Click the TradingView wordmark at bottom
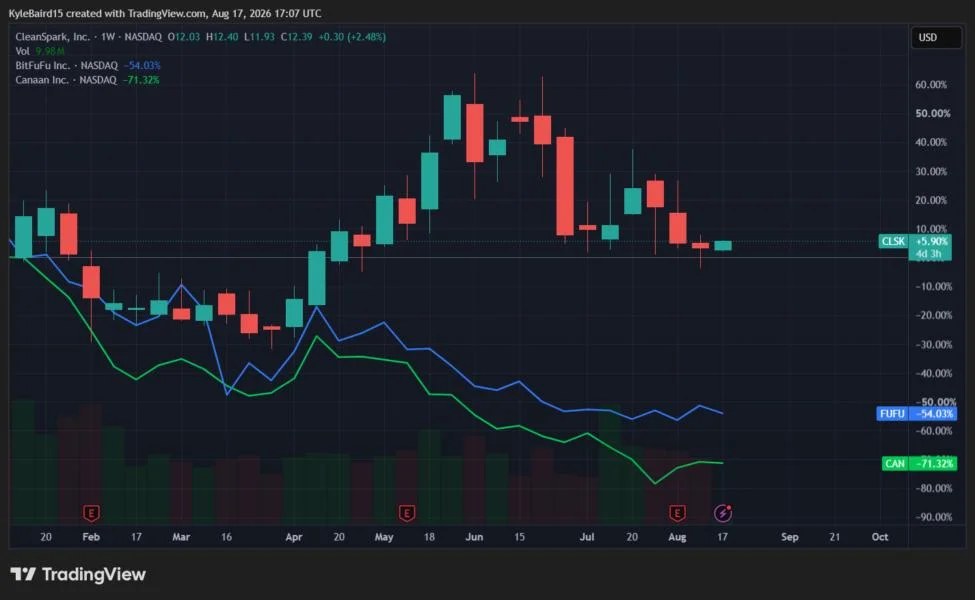The image size is (975, 600). tap(94, 574)
